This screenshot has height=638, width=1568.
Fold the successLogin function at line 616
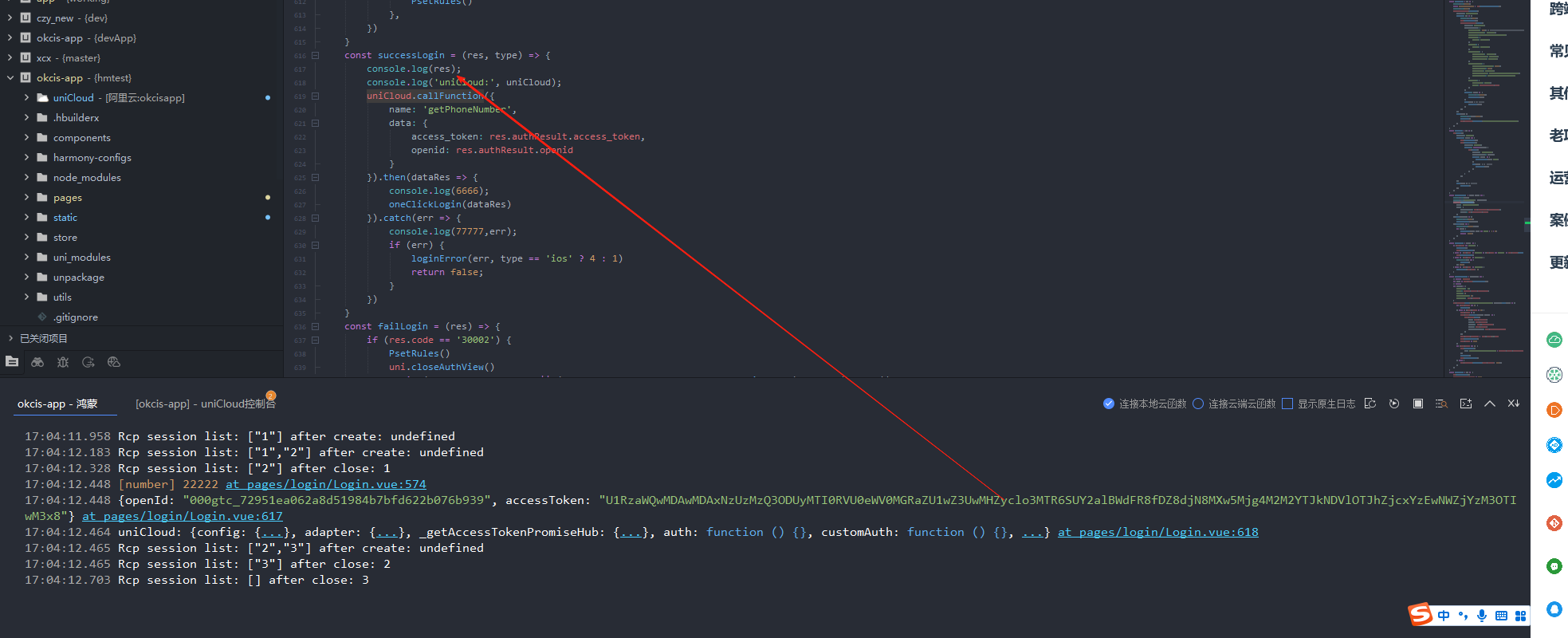(316, 56)
